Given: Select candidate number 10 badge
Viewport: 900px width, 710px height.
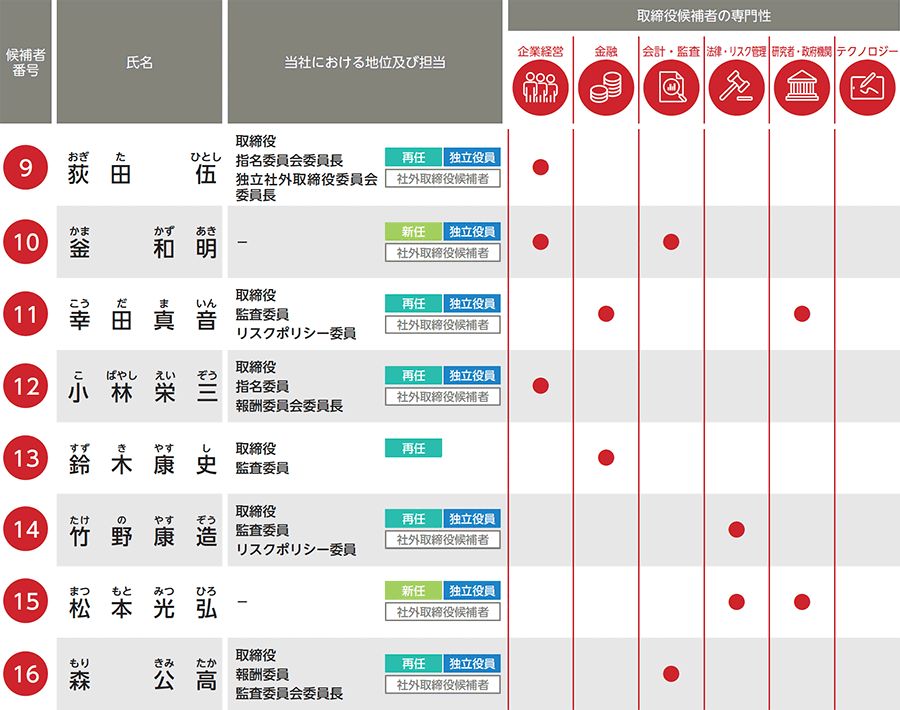Looking at the screenshot, I should click(25, 242).
